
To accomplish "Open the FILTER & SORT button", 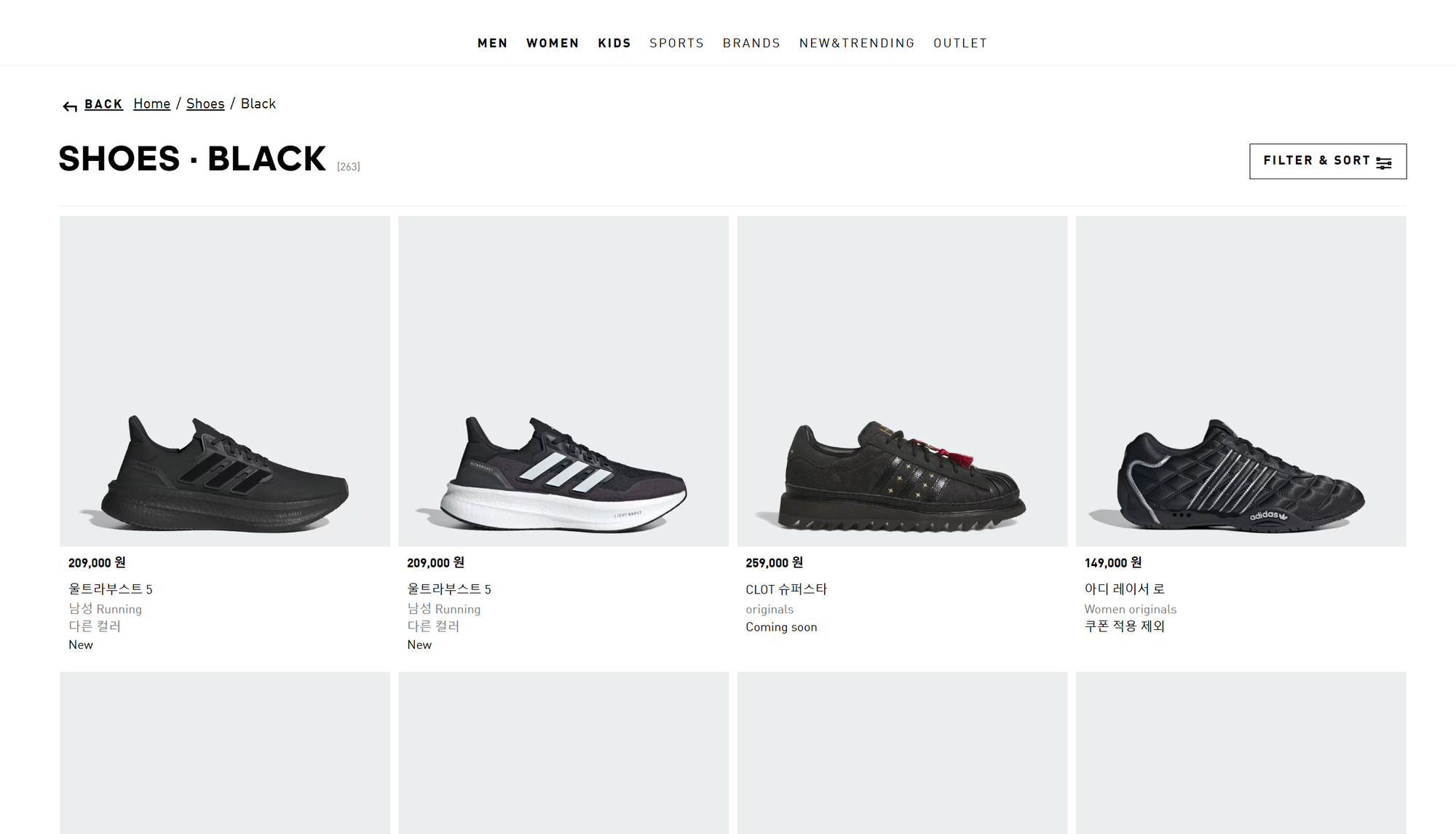I will pyautogui.click(x=1328, y=161).
